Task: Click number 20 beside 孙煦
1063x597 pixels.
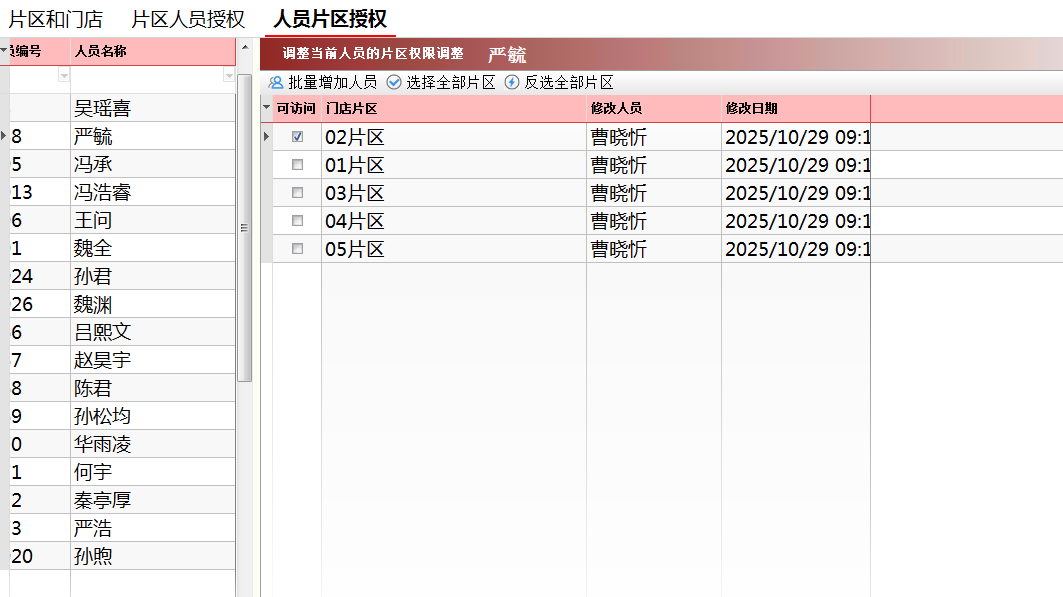Action: point(22,556)
